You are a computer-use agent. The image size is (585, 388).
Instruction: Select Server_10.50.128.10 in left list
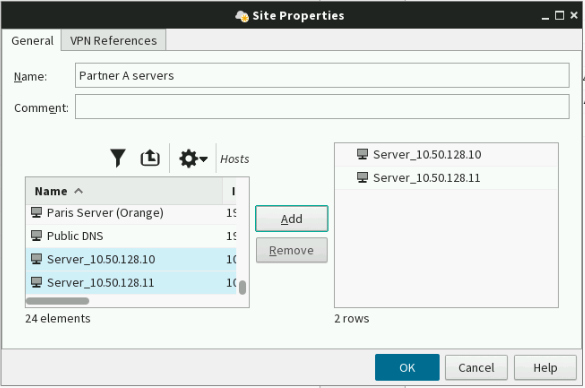(x=131, y=259)
